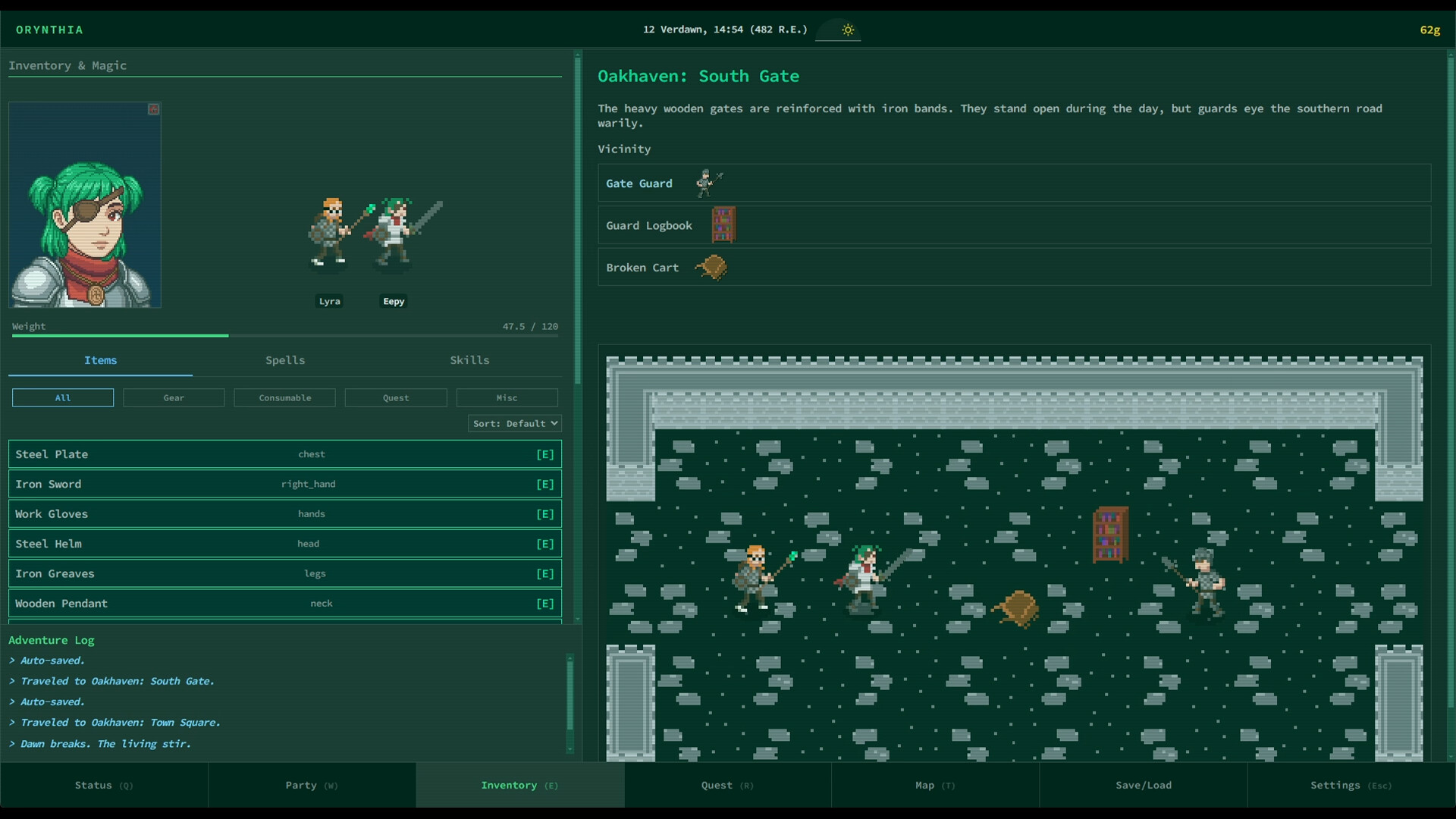Screen dimensions: 1456x819
Task: Select Eepy's character sprite
Action: click(394, 231)
